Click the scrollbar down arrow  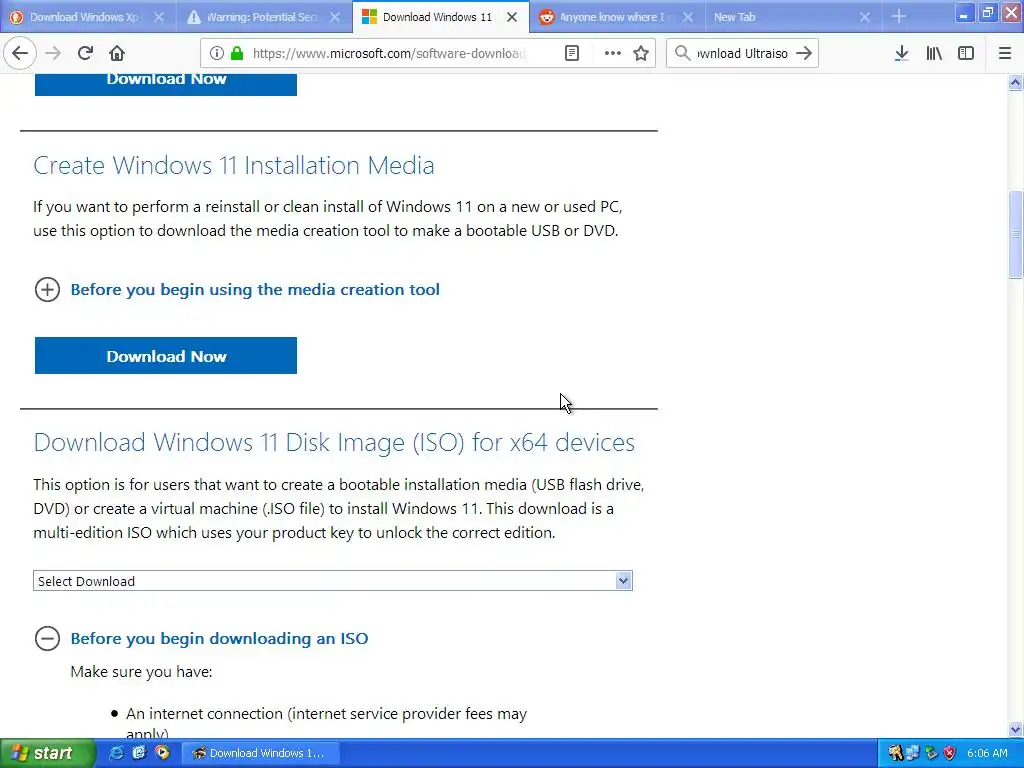[x=1015, y=729]
